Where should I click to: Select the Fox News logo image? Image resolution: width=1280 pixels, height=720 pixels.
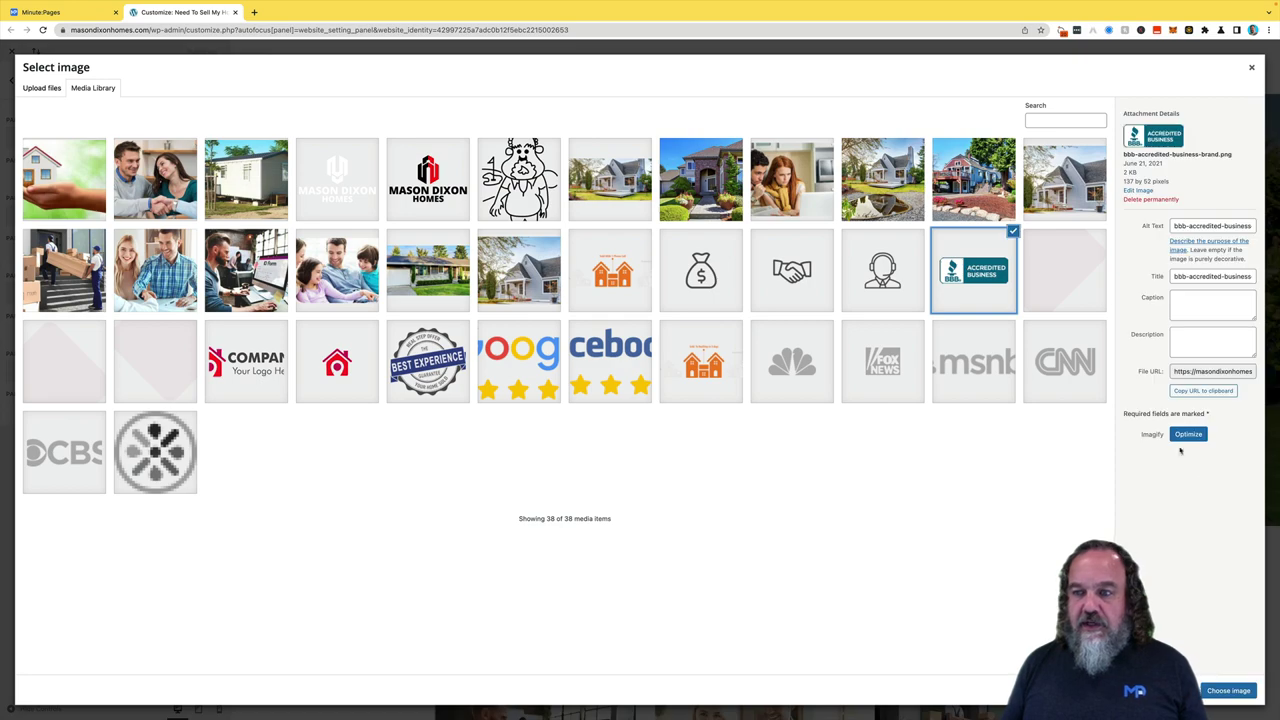(x=883, y=362)
